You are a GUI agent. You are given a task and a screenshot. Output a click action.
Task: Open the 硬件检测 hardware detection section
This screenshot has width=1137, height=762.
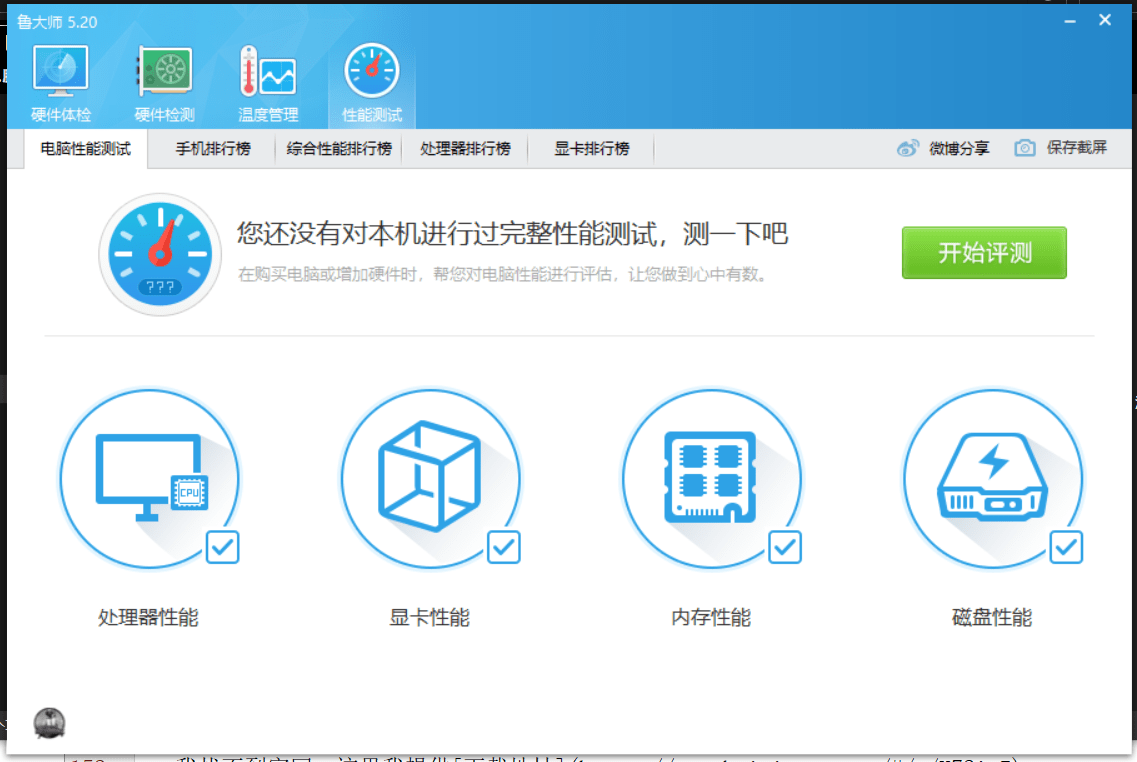[x=164, y=83]
